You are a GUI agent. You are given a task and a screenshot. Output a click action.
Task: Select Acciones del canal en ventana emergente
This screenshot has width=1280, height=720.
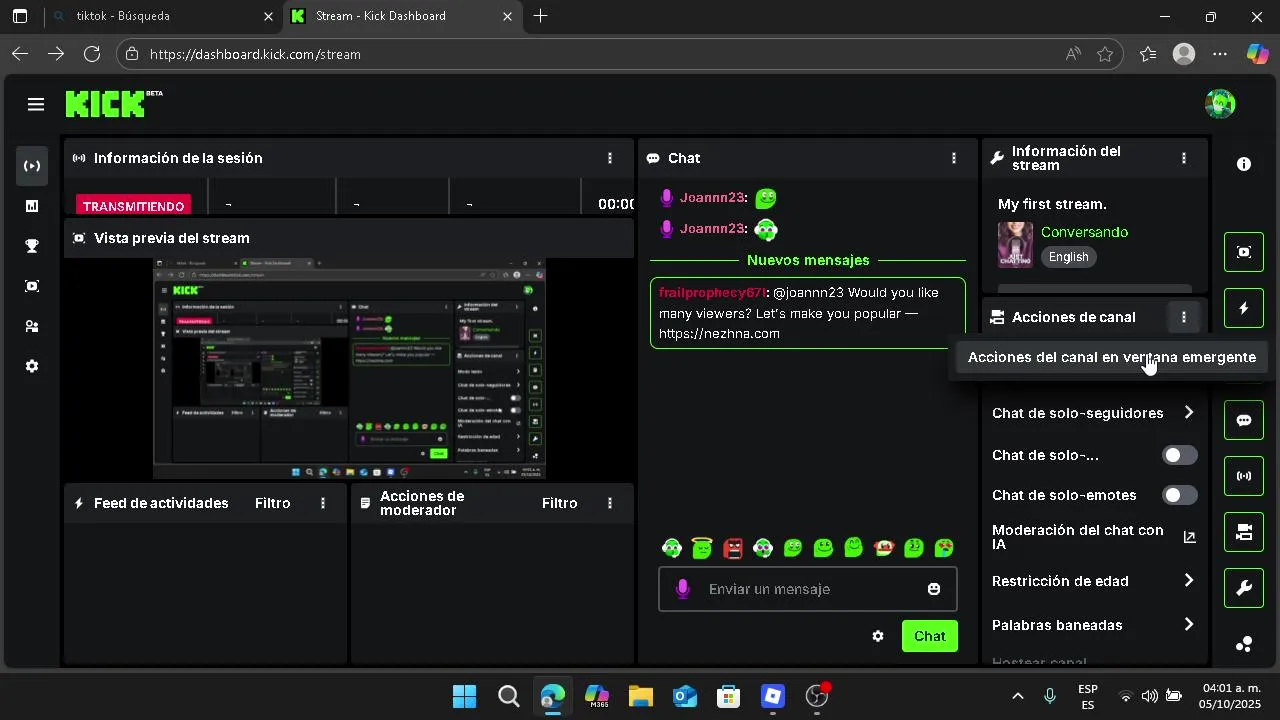pos(1111,357)
